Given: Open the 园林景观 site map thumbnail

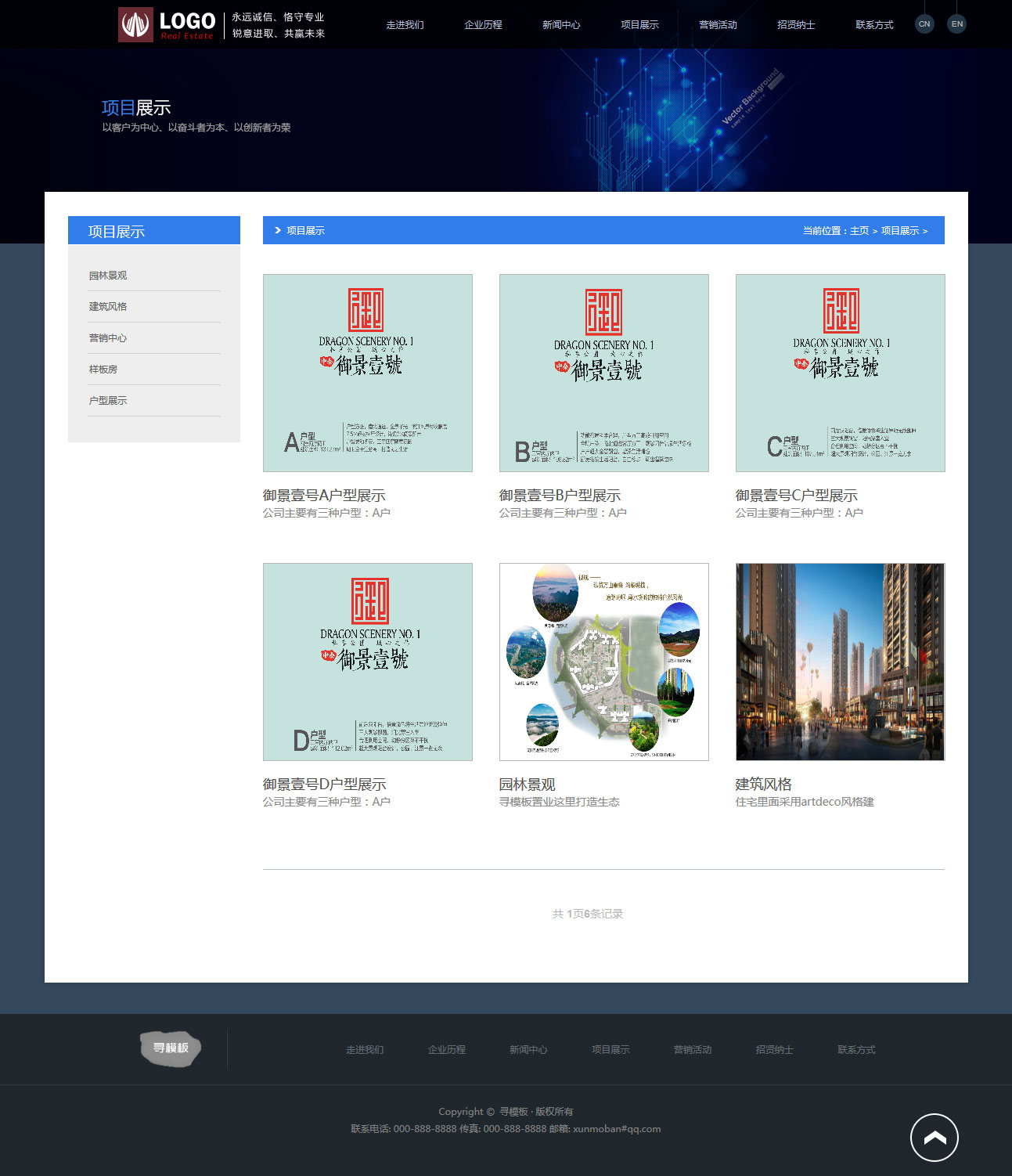Looking at the screenshot, I should (604, 662).
